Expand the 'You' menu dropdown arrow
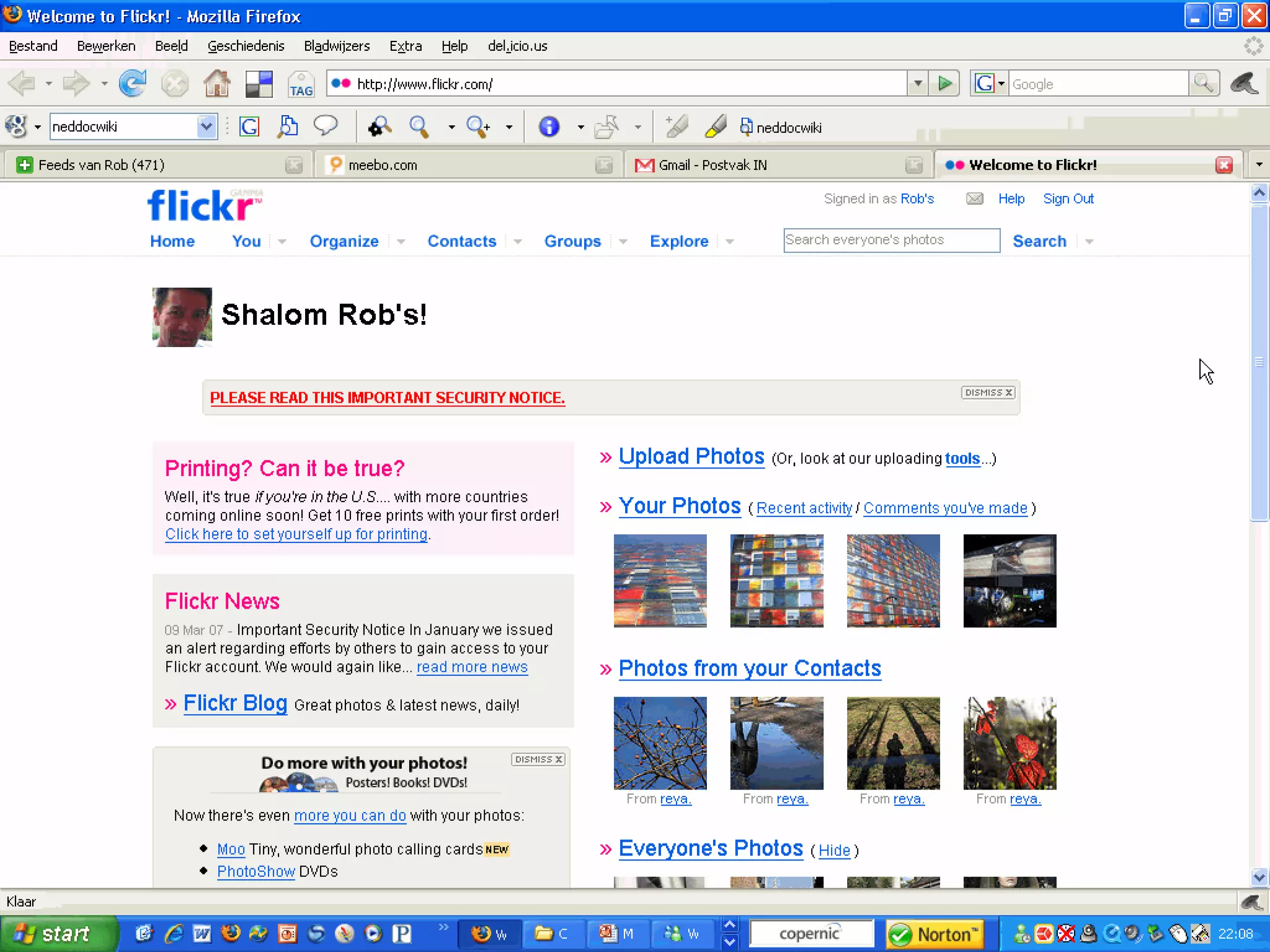This screenshot has height=952, width=1270. [282, 242]
